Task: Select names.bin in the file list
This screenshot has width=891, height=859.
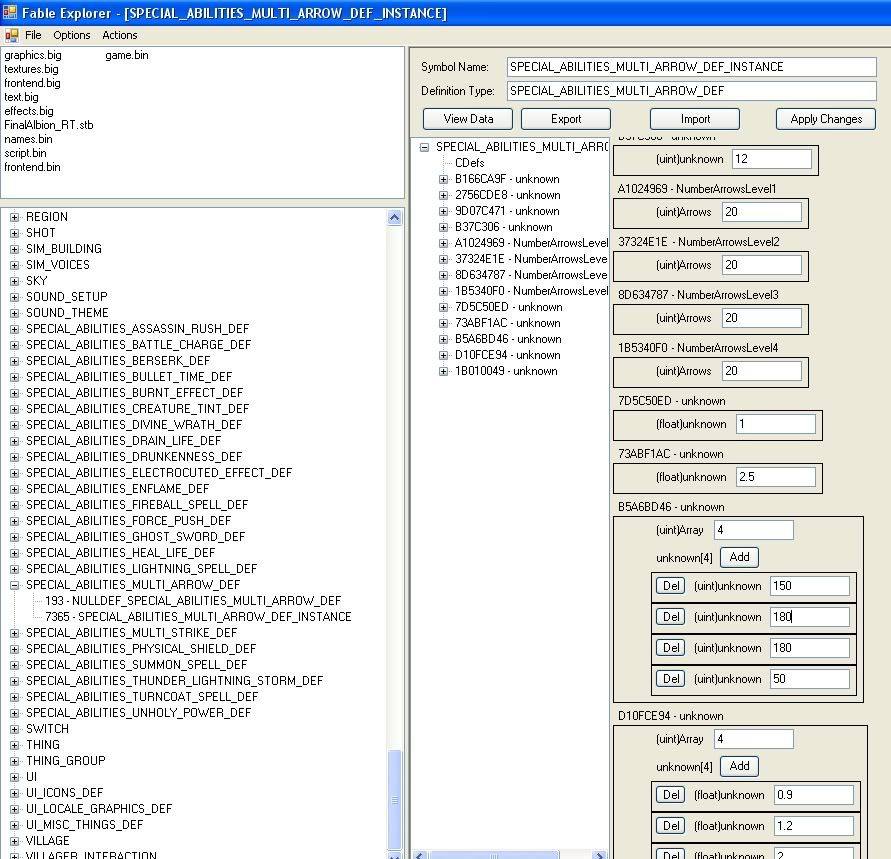Action: [28, 139]
